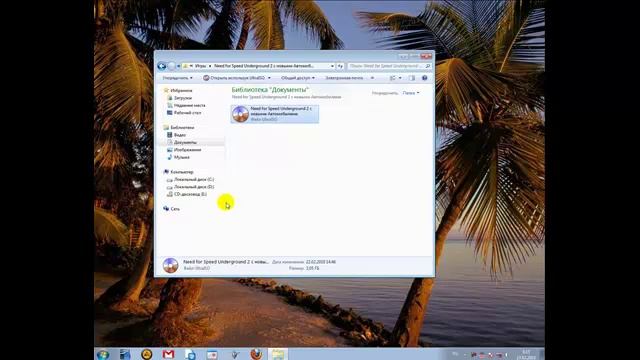The image size is (640, 360).
Task: Open Загрузки in the navigation pane
Action: coord(182,98)
